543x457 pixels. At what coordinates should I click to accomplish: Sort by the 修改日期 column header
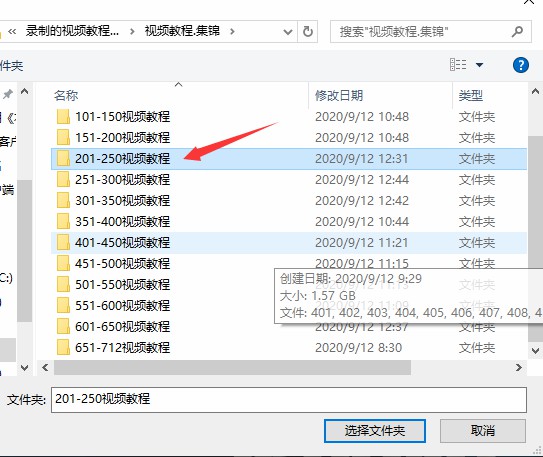pos(339,95)
